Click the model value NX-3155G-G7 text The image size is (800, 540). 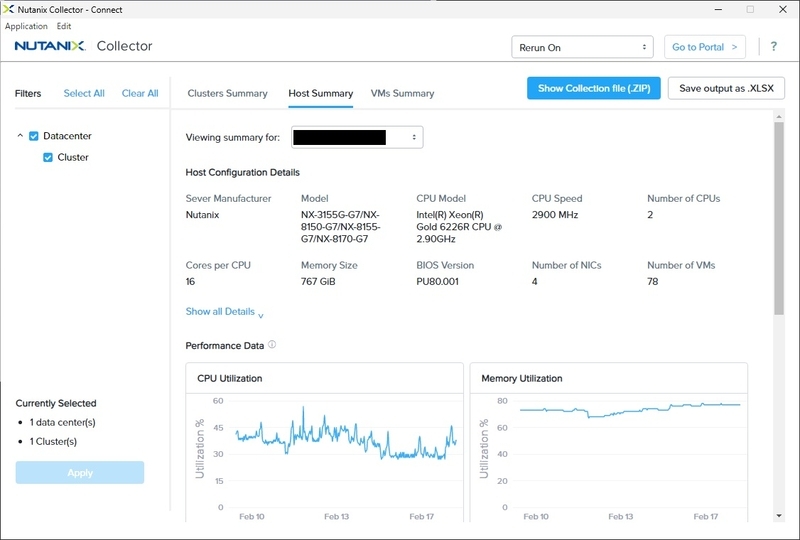pyautogui.click(x=341, y=227)
